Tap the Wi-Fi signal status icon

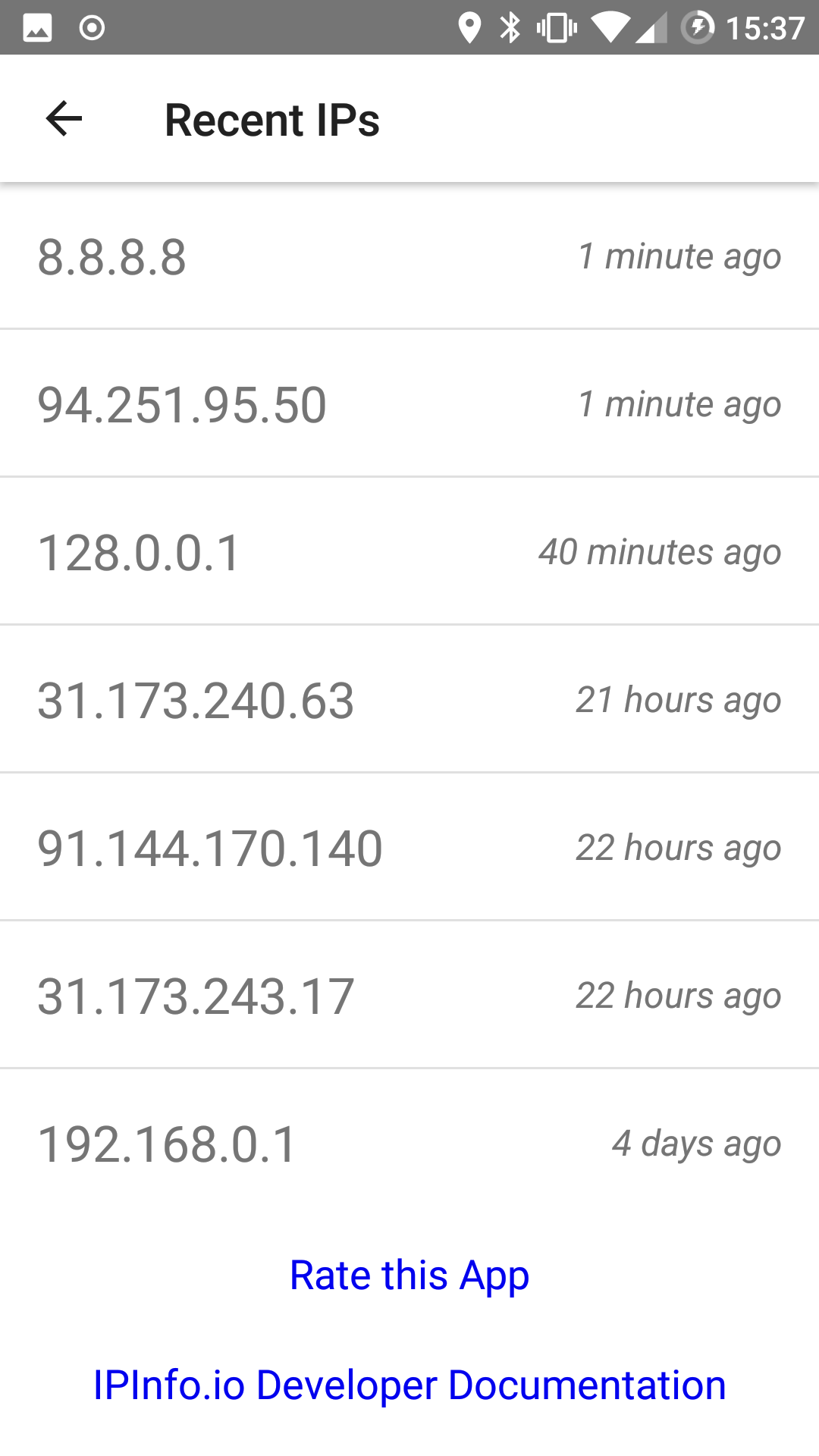click(x=611, y=28)
